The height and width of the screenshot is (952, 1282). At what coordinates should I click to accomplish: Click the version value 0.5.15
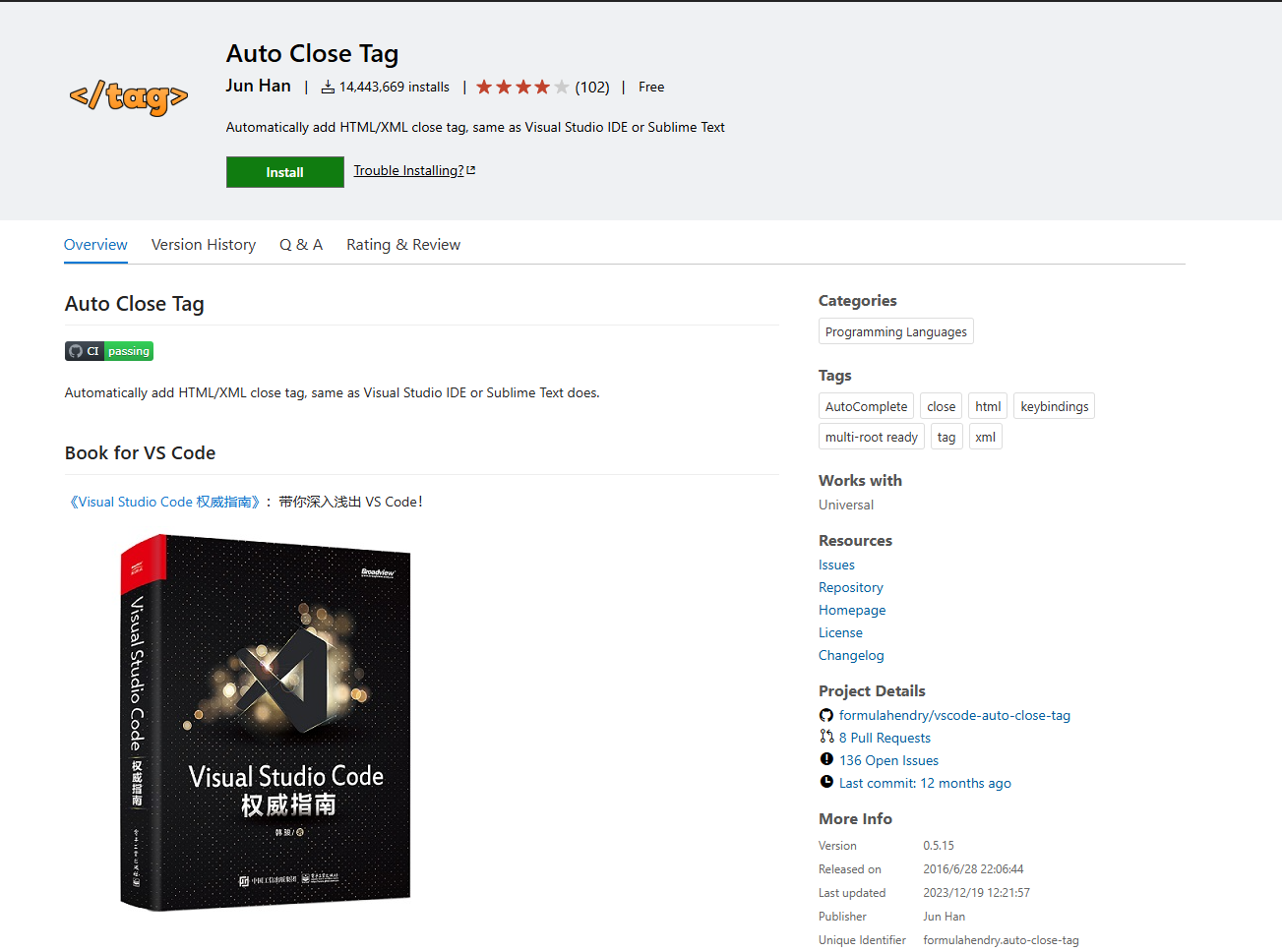click(x=939, y=846)
